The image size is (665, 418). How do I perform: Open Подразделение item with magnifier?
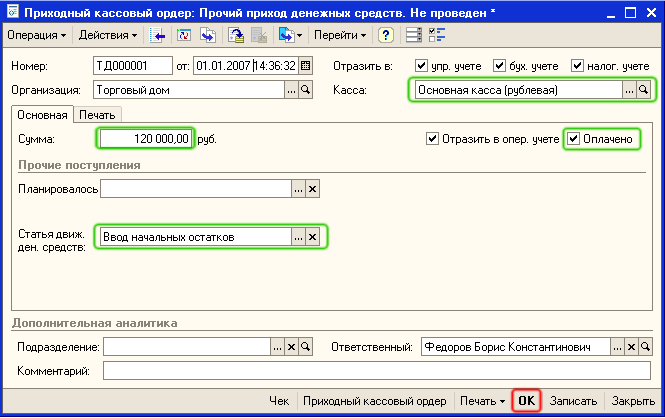[x=305, y=347]
